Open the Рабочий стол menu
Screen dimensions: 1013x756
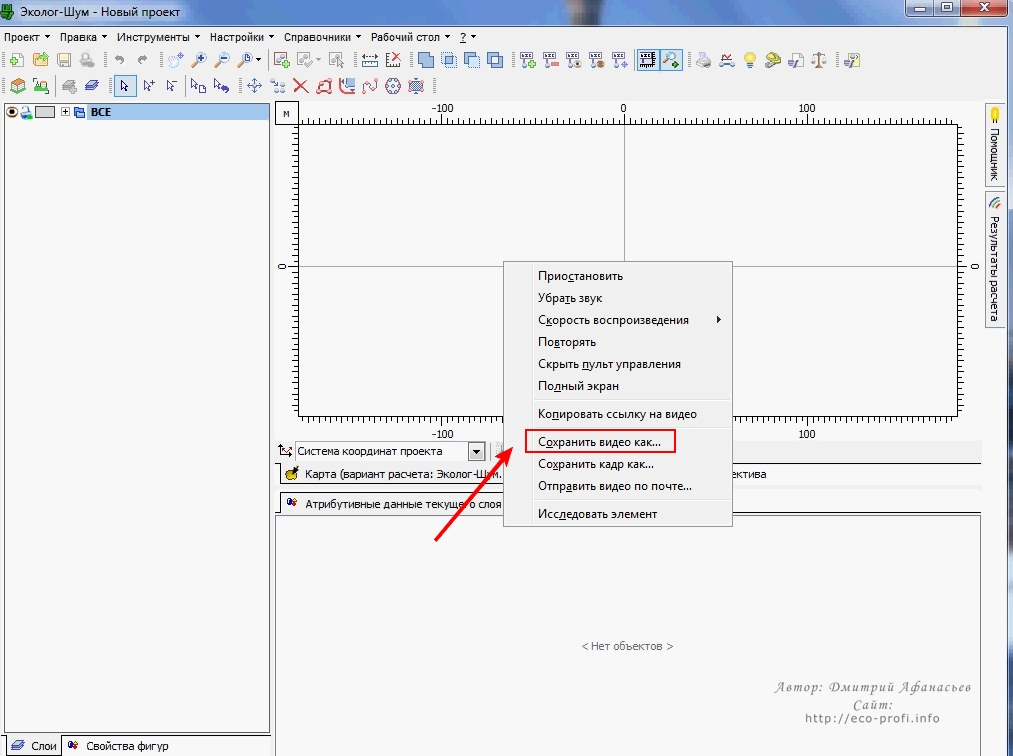click(x=410, y=37)
